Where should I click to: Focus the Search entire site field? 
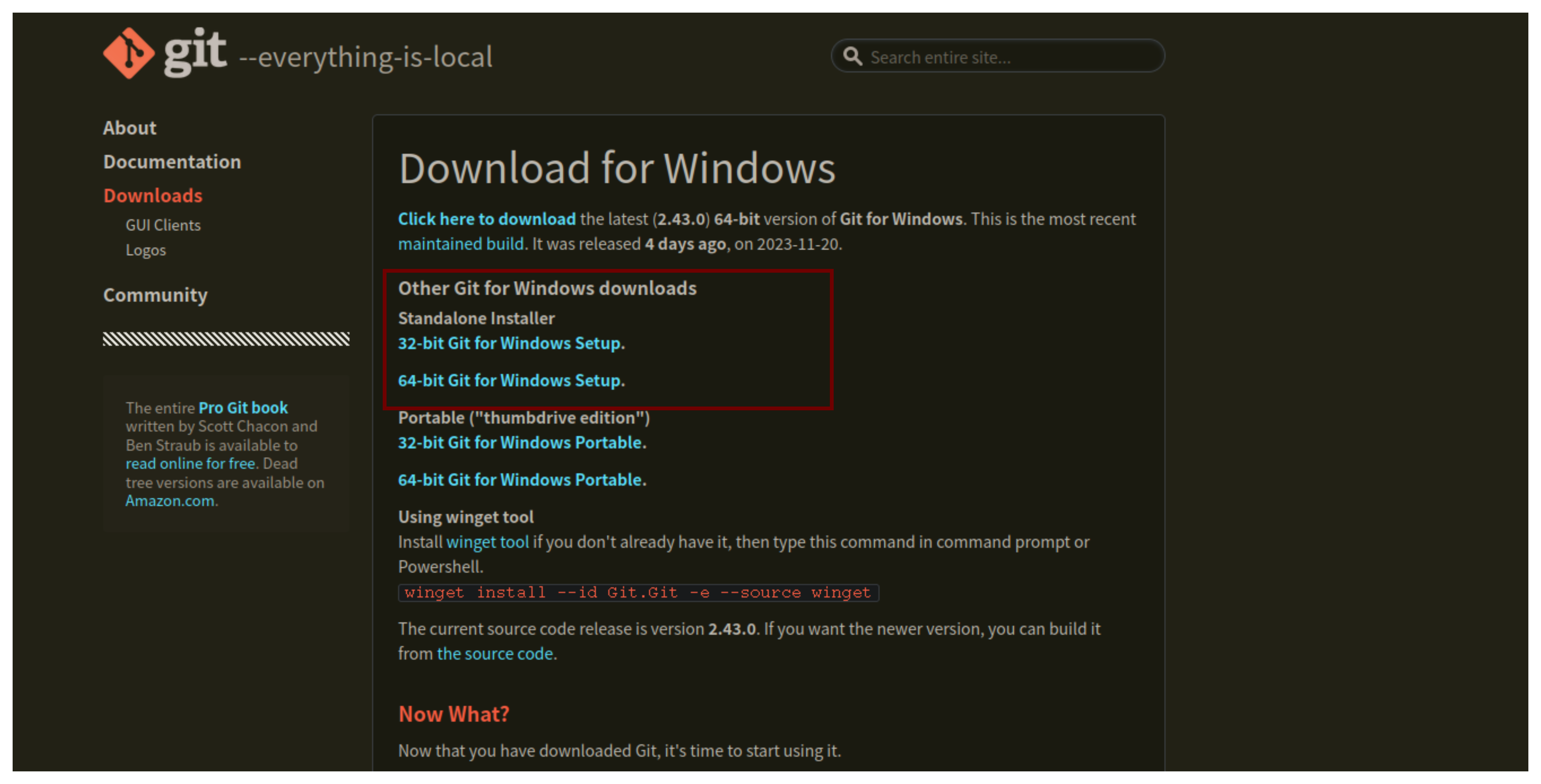tap(998, 56)
